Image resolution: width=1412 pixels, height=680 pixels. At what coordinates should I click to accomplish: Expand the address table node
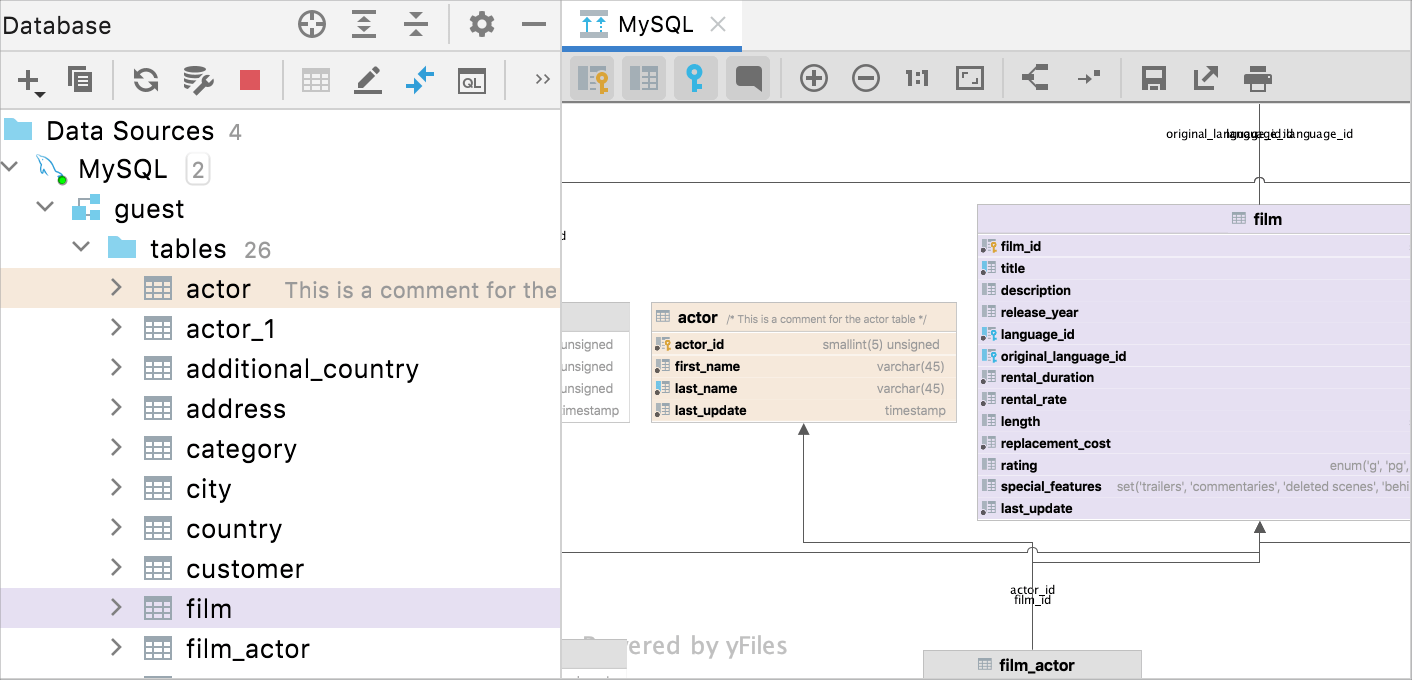(116, 408)
